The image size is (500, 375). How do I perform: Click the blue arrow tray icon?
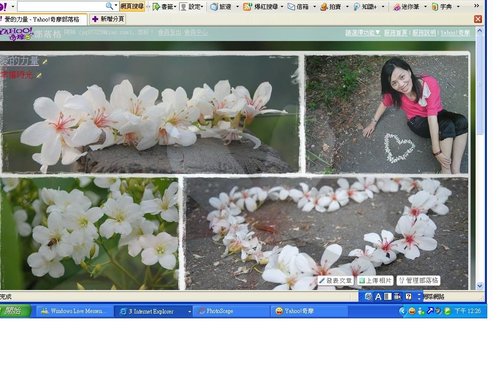click(430, 311)
